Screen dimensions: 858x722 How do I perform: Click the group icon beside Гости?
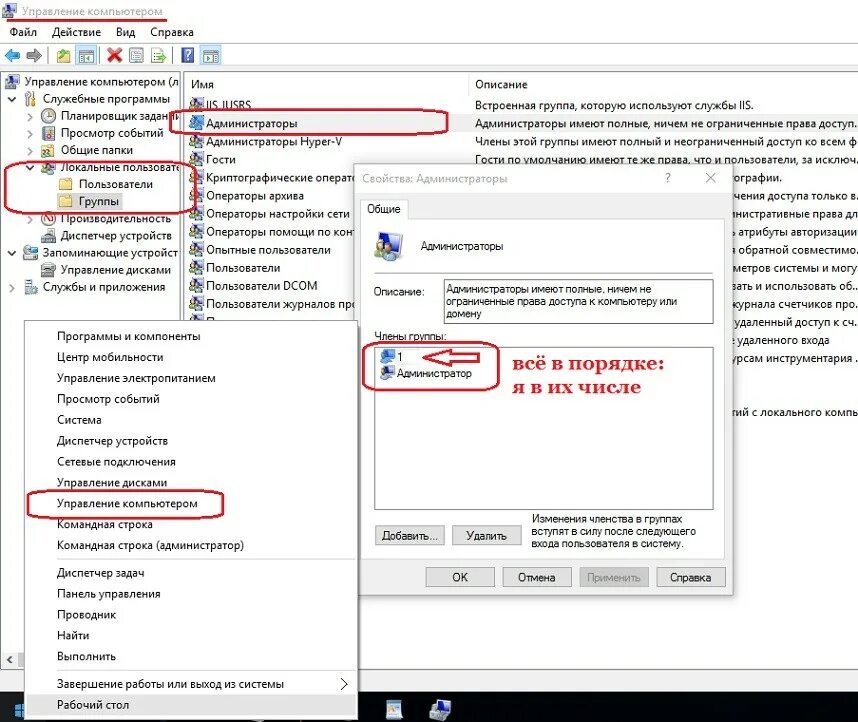pyautogui.click(x=196, y=159)
